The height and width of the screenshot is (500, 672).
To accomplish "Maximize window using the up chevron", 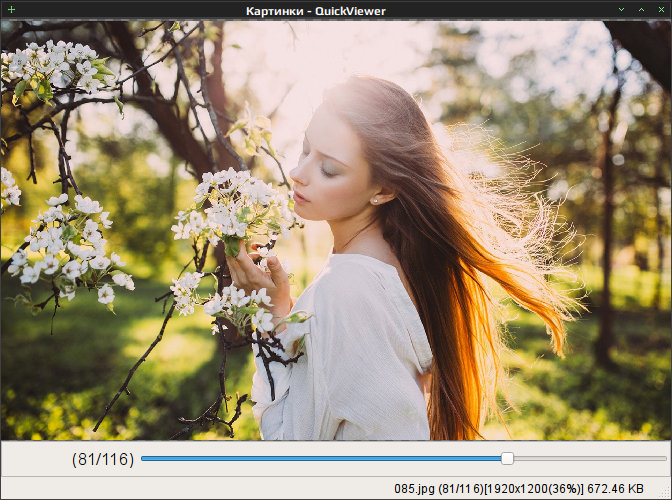I will 642,9.
